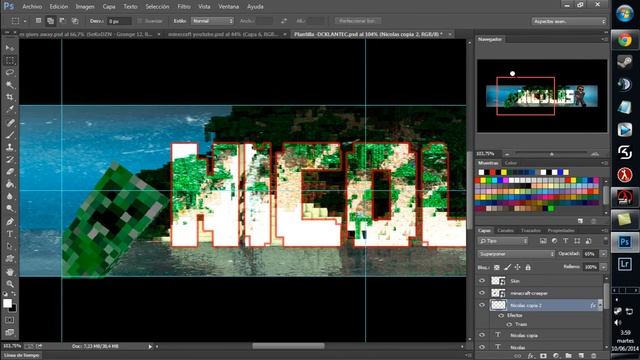Click the Navigator zoom slider

(551, 154)
